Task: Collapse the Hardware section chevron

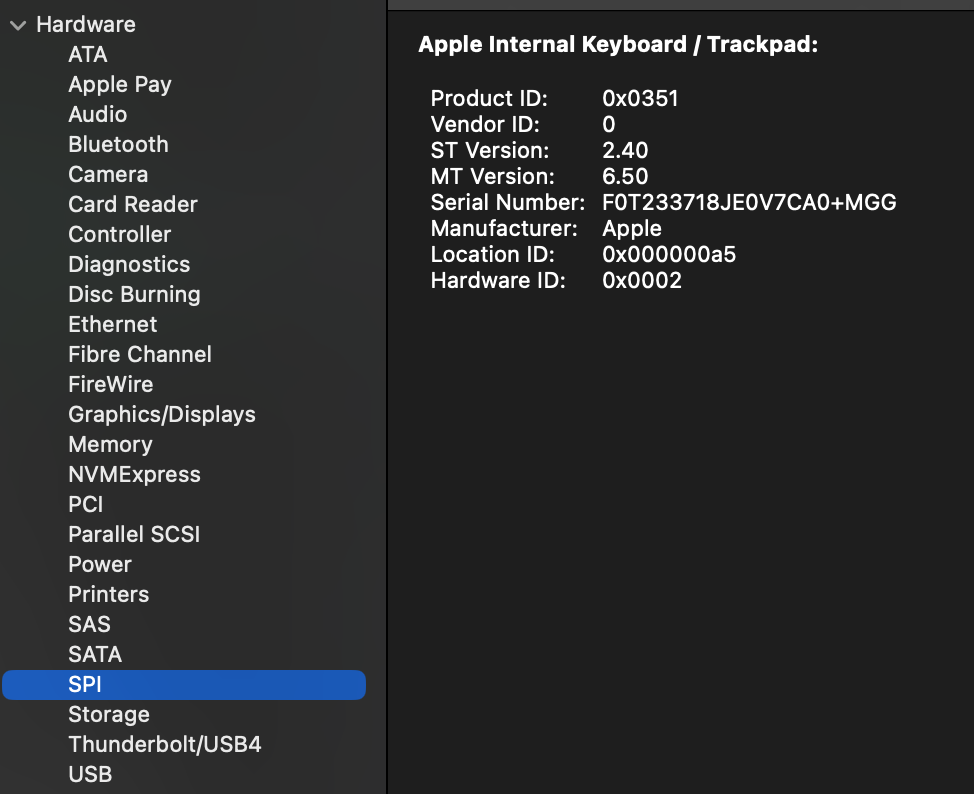Action: point(18,25)
